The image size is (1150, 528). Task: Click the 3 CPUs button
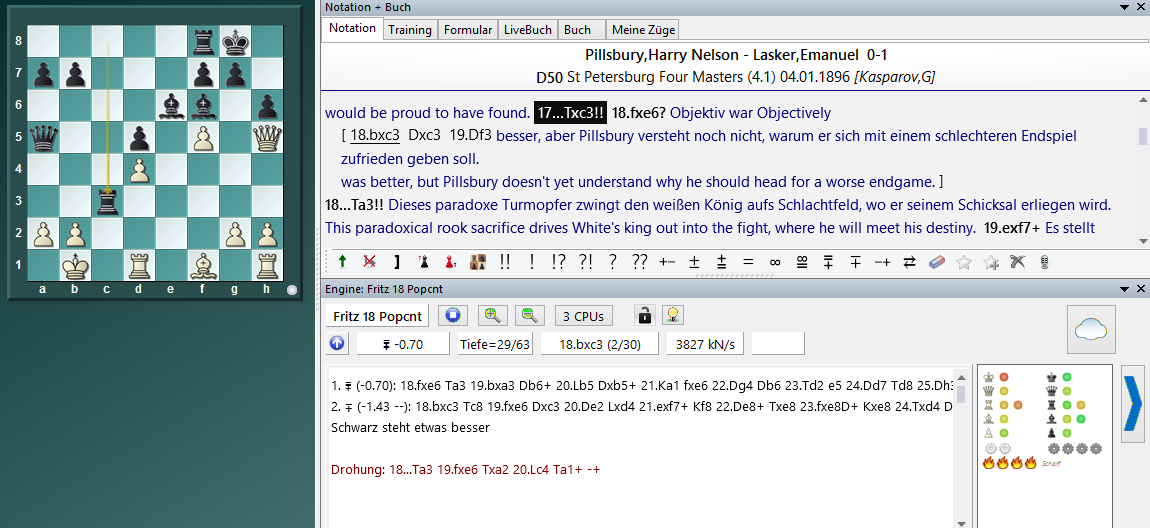583,316
